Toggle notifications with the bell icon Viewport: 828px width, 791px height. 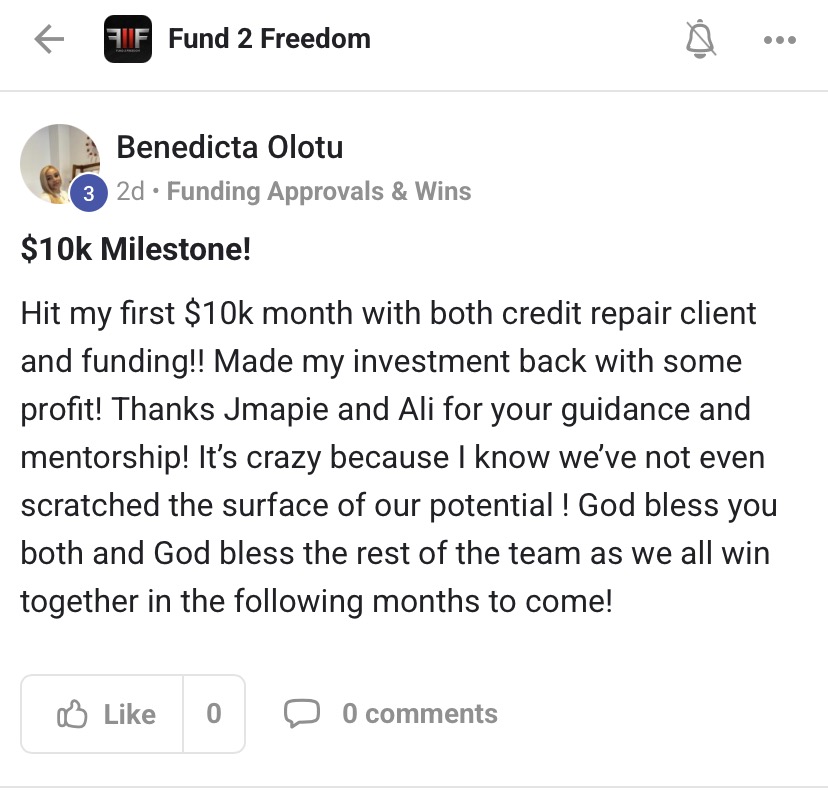pyautogui.click(x=702, y=40)
